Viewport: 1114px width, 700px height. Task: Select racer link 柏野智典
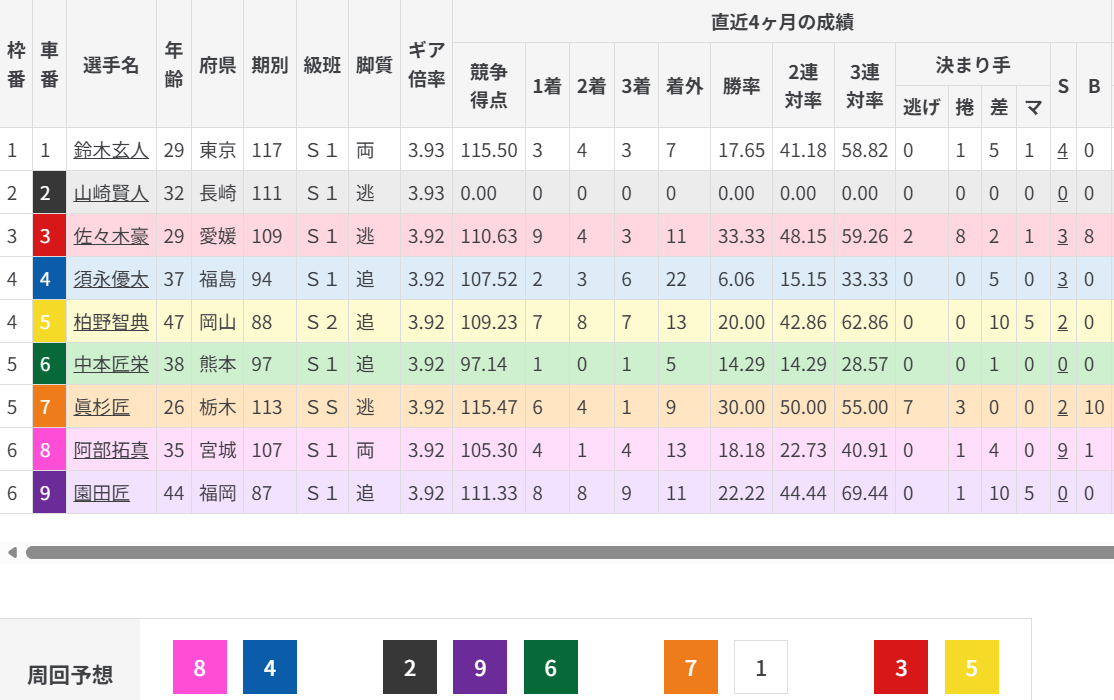[111, 322]
